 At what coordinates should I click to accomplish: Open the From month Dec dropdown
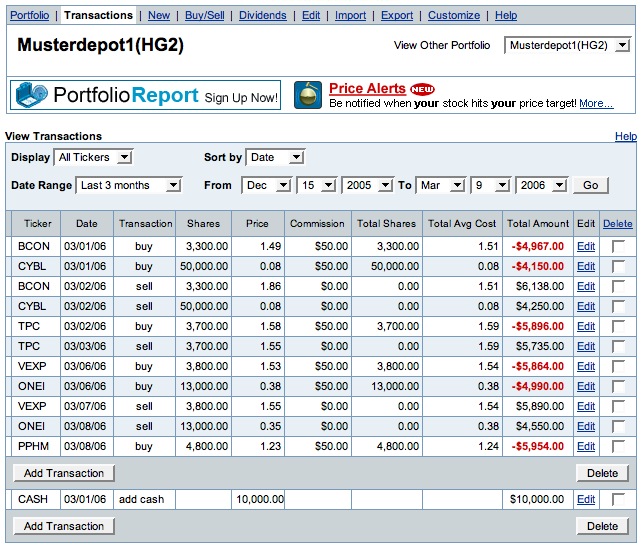267,186
